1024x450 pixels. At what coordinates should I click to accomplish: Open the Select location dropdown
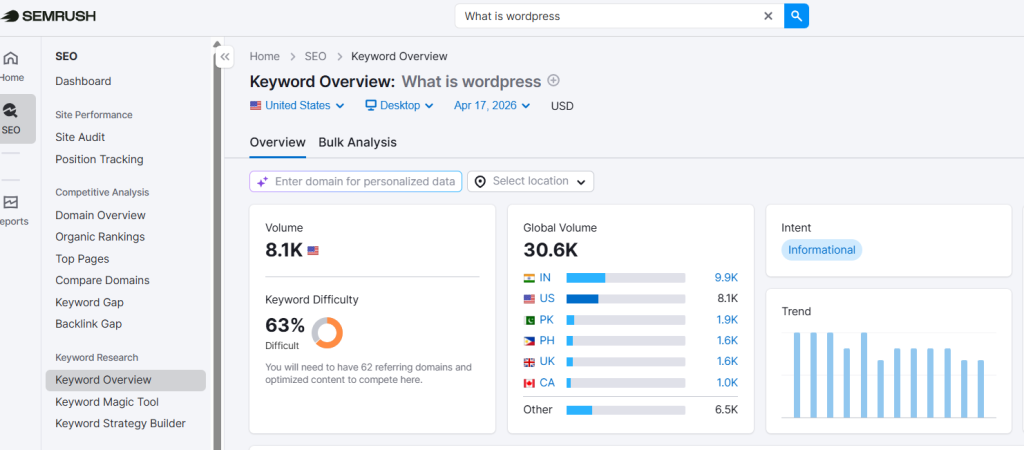530,182
